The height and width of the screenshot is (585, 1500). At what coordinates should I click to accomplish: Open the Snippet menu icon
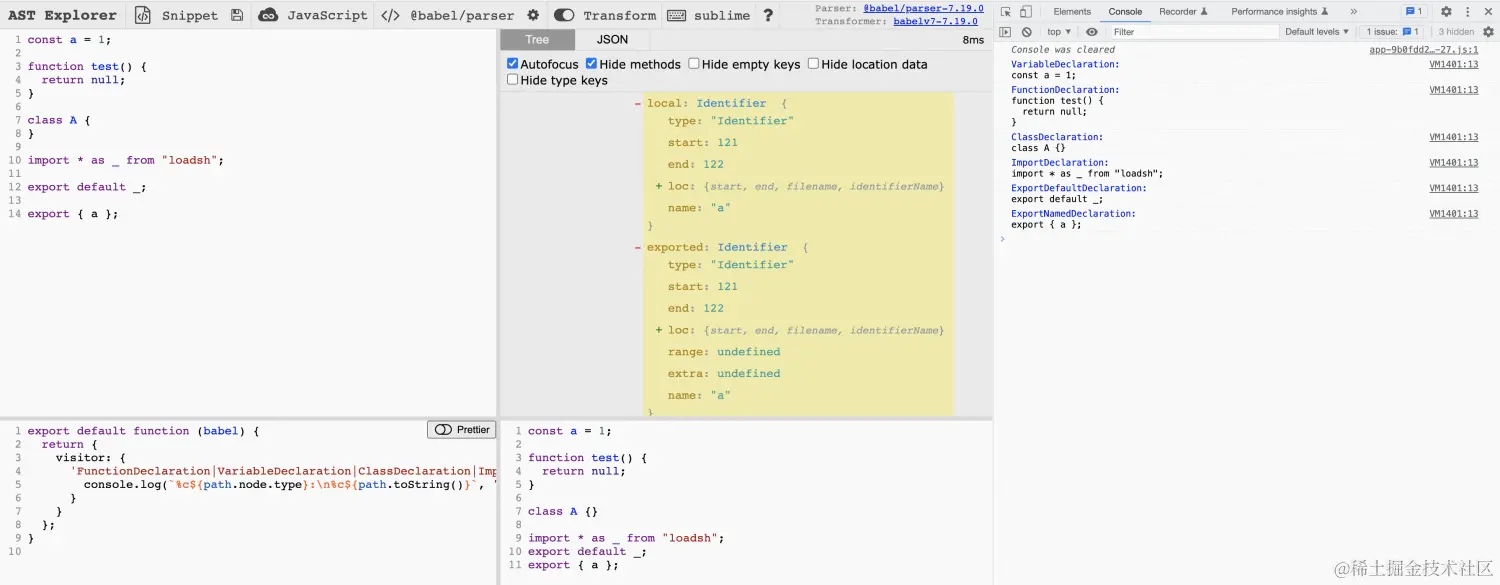(x=143, y=15)
